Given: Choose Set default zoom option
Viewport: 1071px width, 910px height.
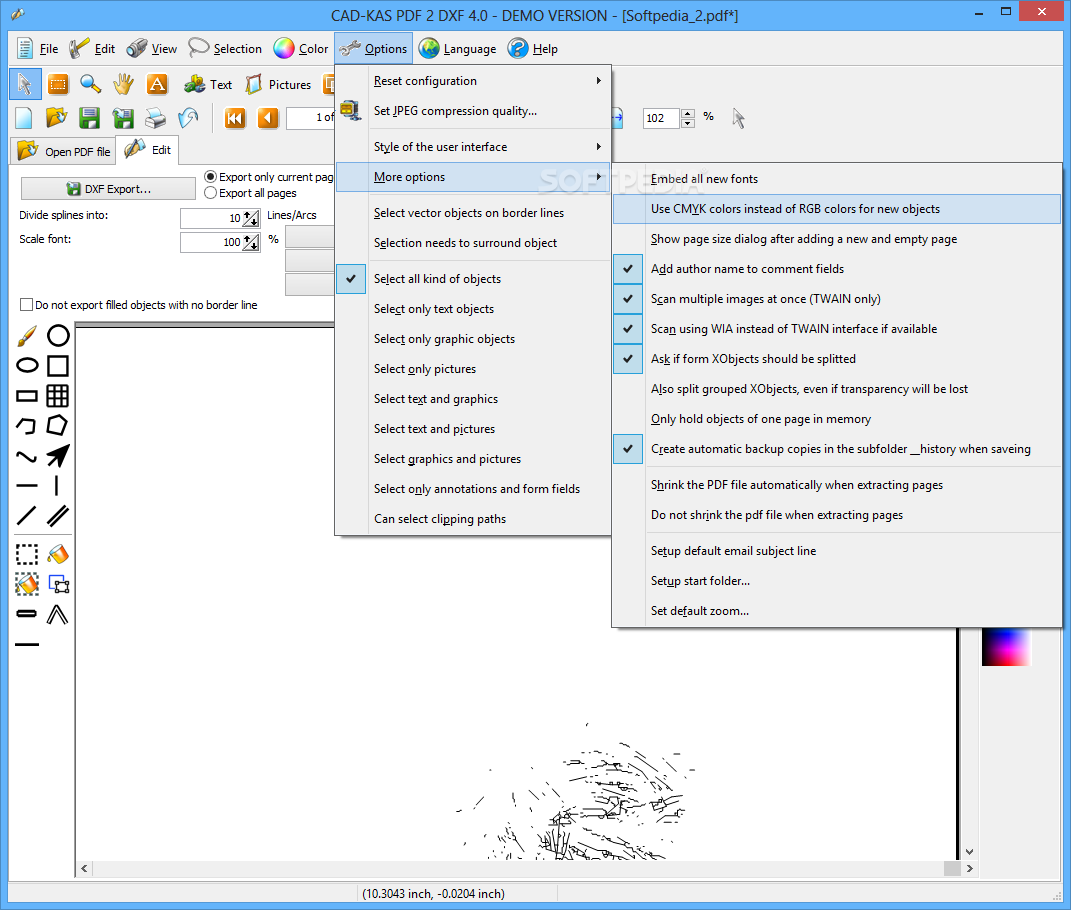Looking at the screenshot, I should 837,611.
